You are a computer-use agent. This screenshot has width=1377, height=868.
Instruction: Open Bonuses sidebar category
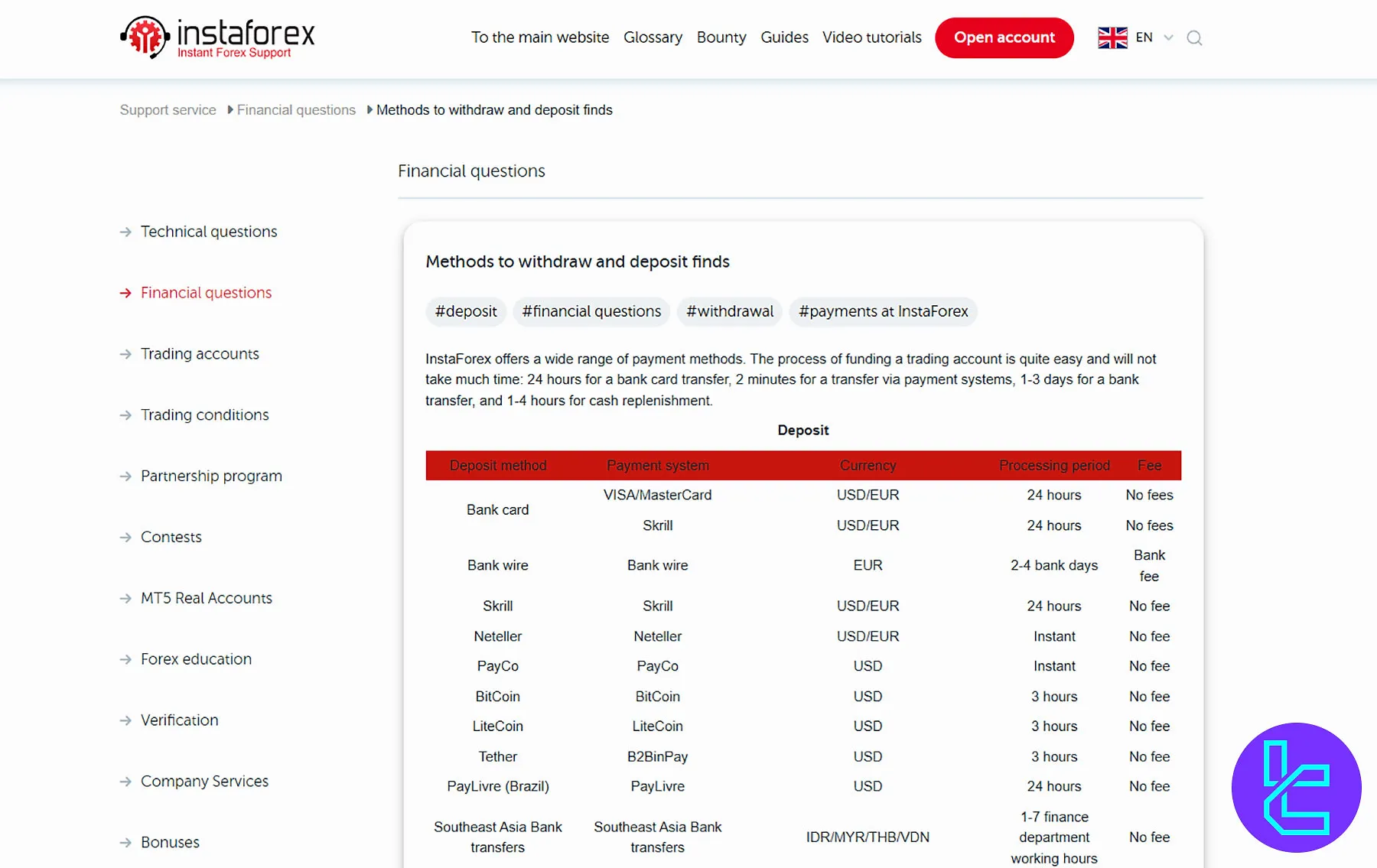(x=170, y=843)
